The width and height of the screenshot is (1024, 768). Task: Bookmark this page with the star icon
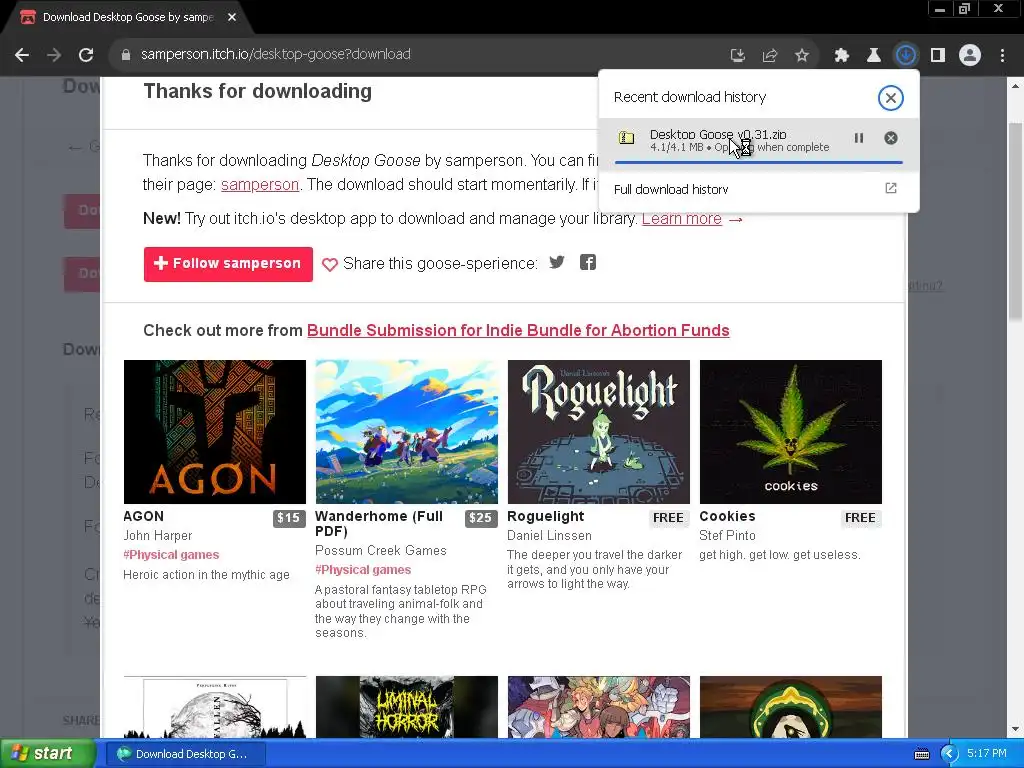click(802, 56)
